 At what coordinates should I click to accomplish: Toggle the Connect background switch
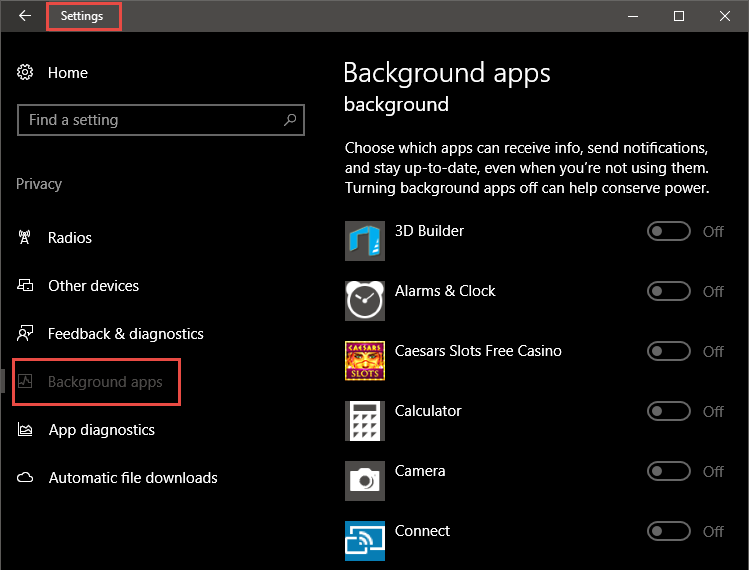[669, 531]
